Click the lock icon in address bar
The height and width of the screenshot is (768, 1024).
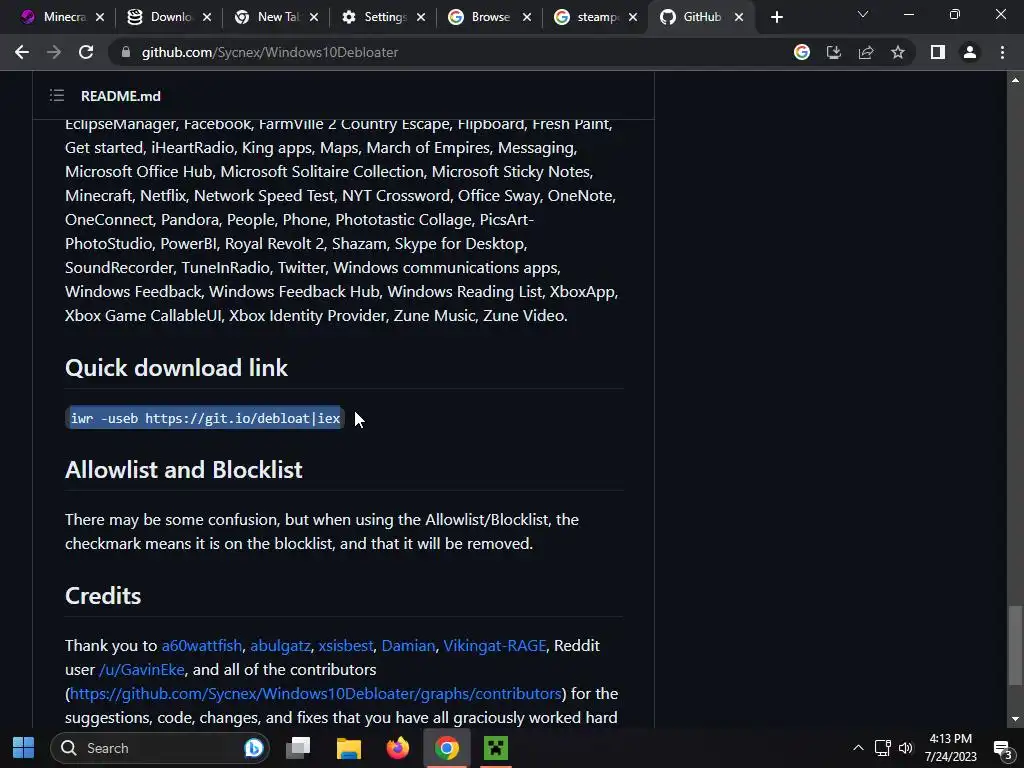point(126,52)
